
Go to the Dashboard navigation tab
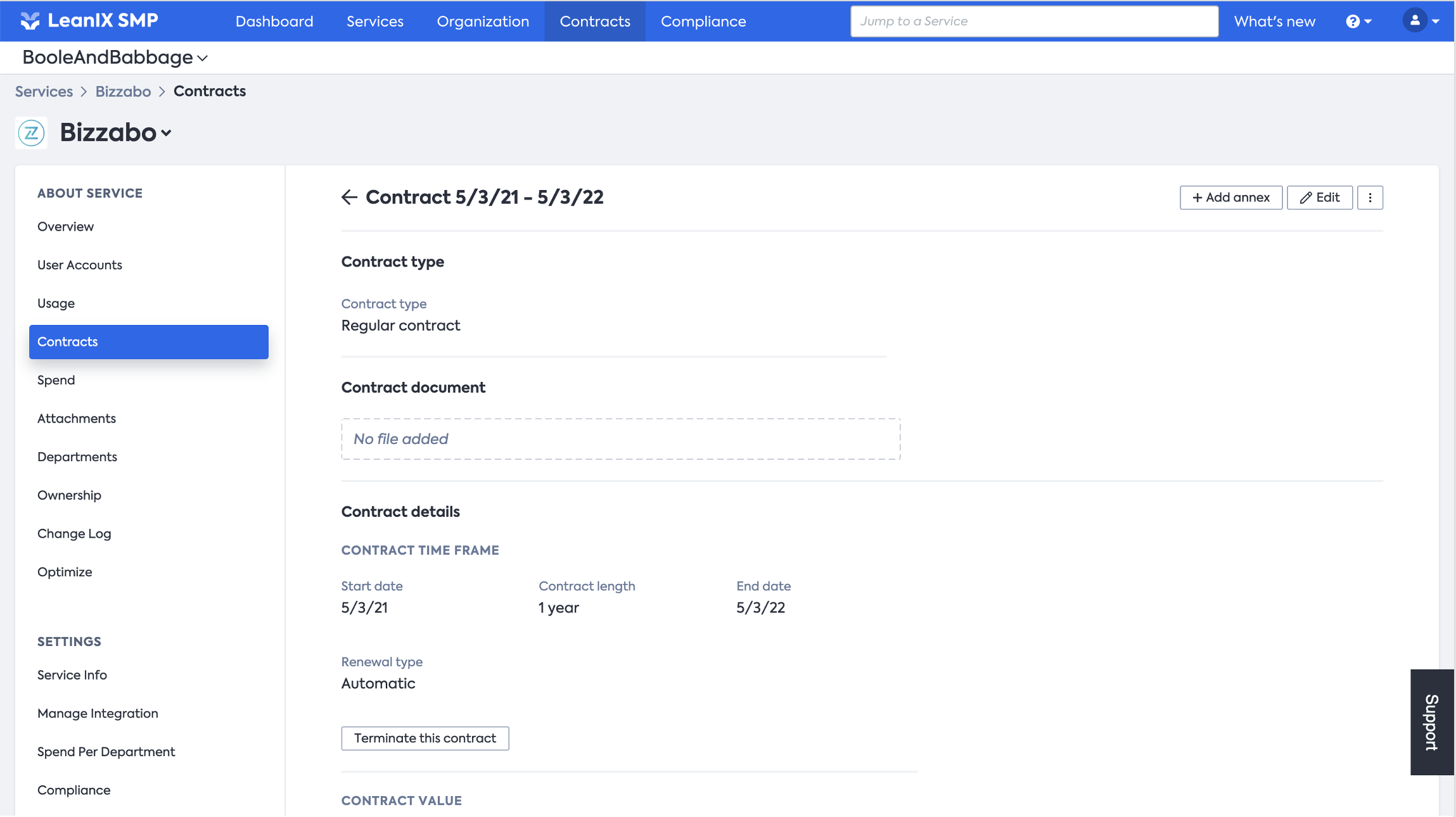coord(274,22)
